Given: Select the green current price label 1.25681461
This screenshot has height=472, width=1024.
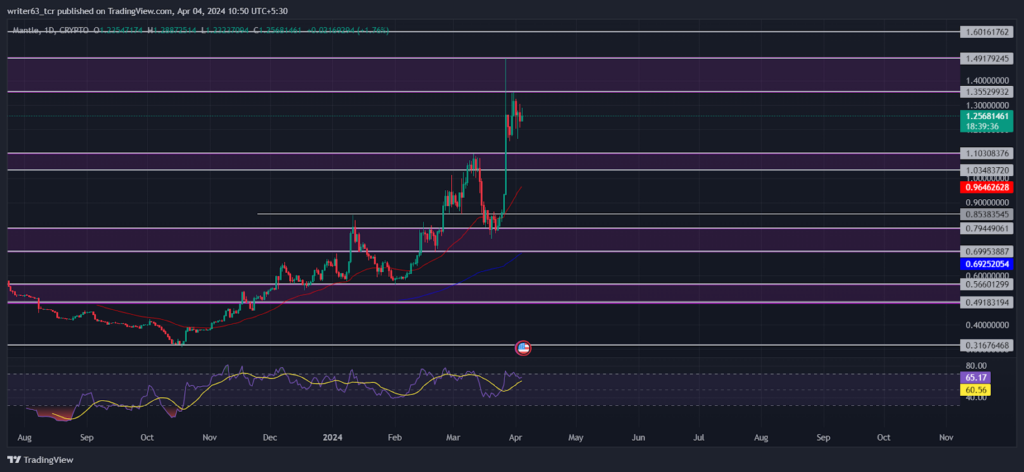Looking at the screenshot, I should coord(985,116).
